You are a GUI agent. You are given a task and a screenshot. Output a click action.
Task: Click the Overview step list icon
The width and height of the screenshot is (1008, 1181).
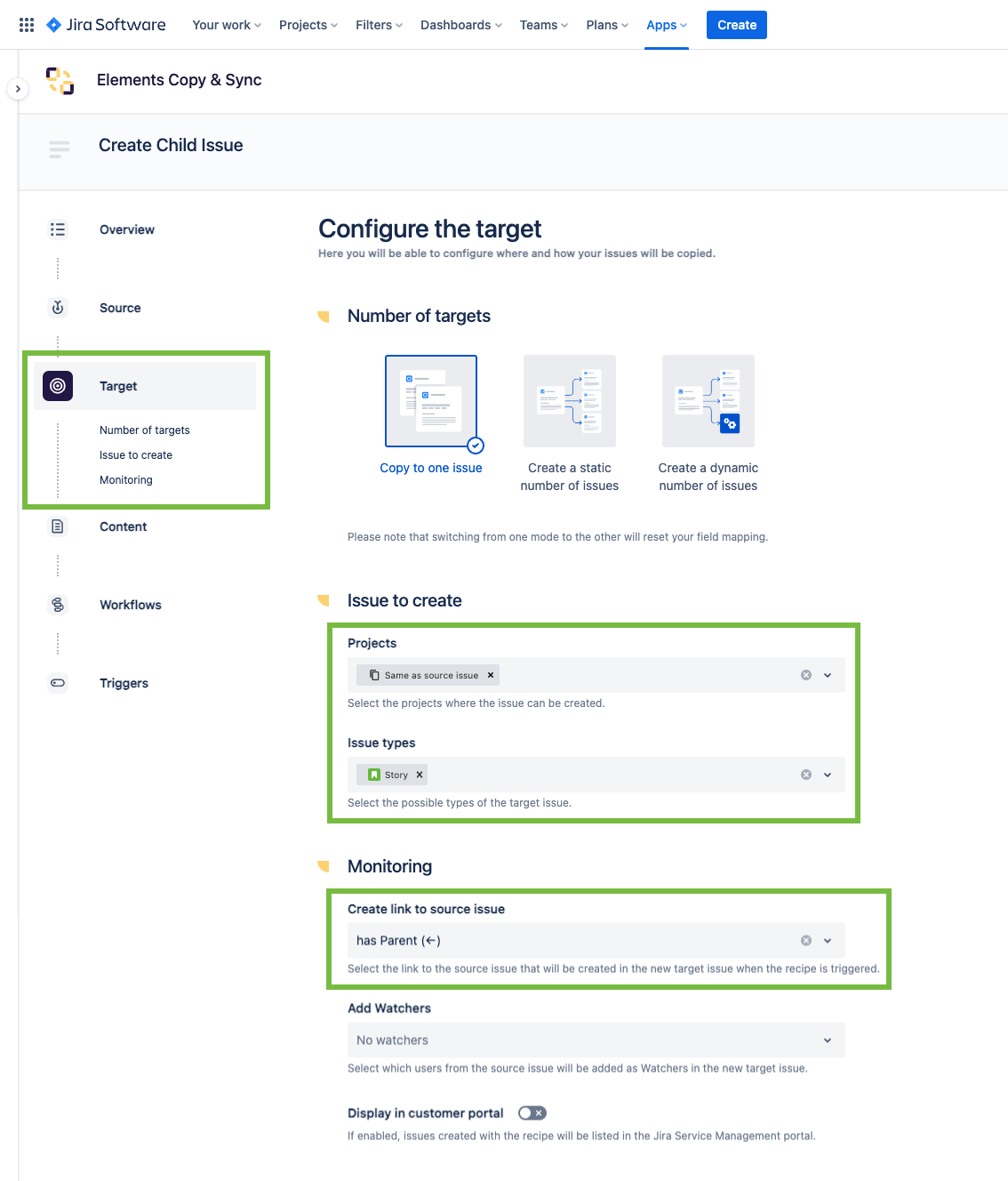tap(58, 229)
